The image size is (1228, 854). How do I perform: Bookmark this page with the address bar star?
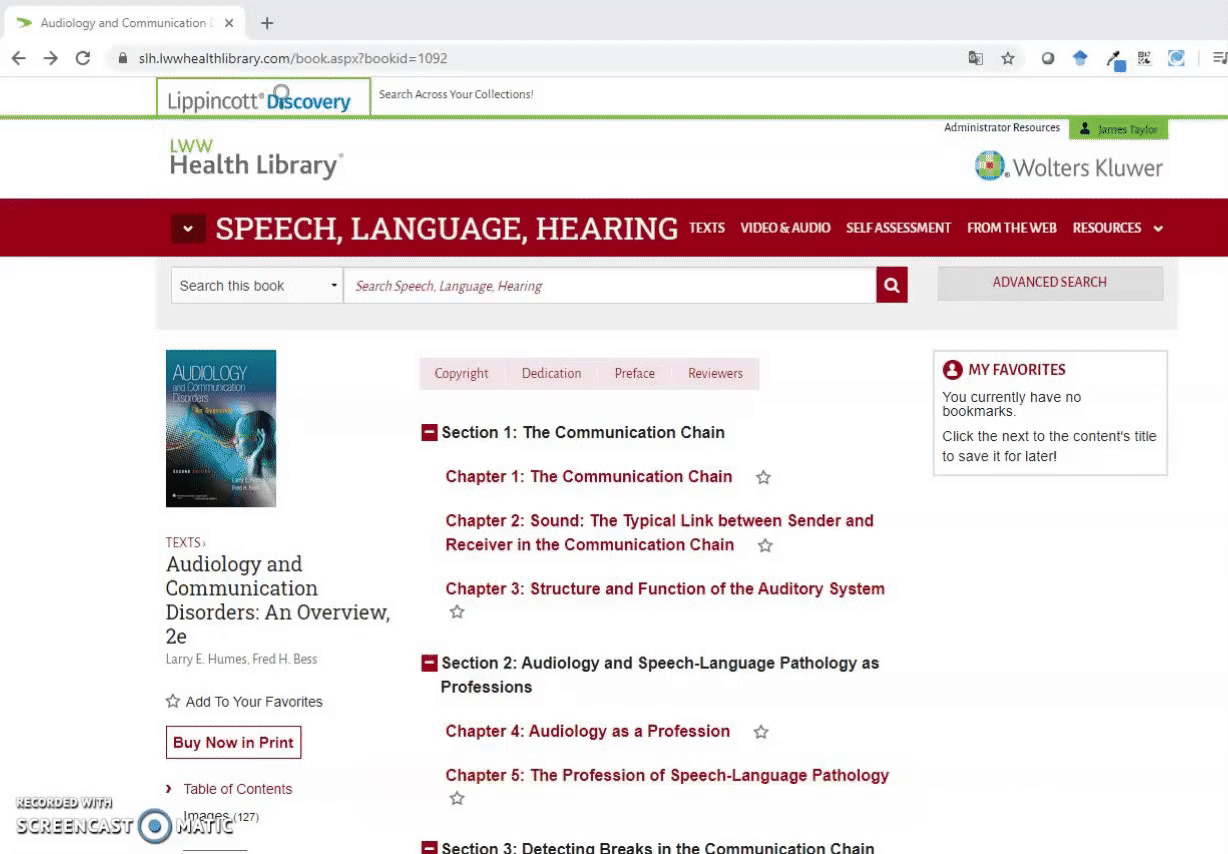point(1008,58)
